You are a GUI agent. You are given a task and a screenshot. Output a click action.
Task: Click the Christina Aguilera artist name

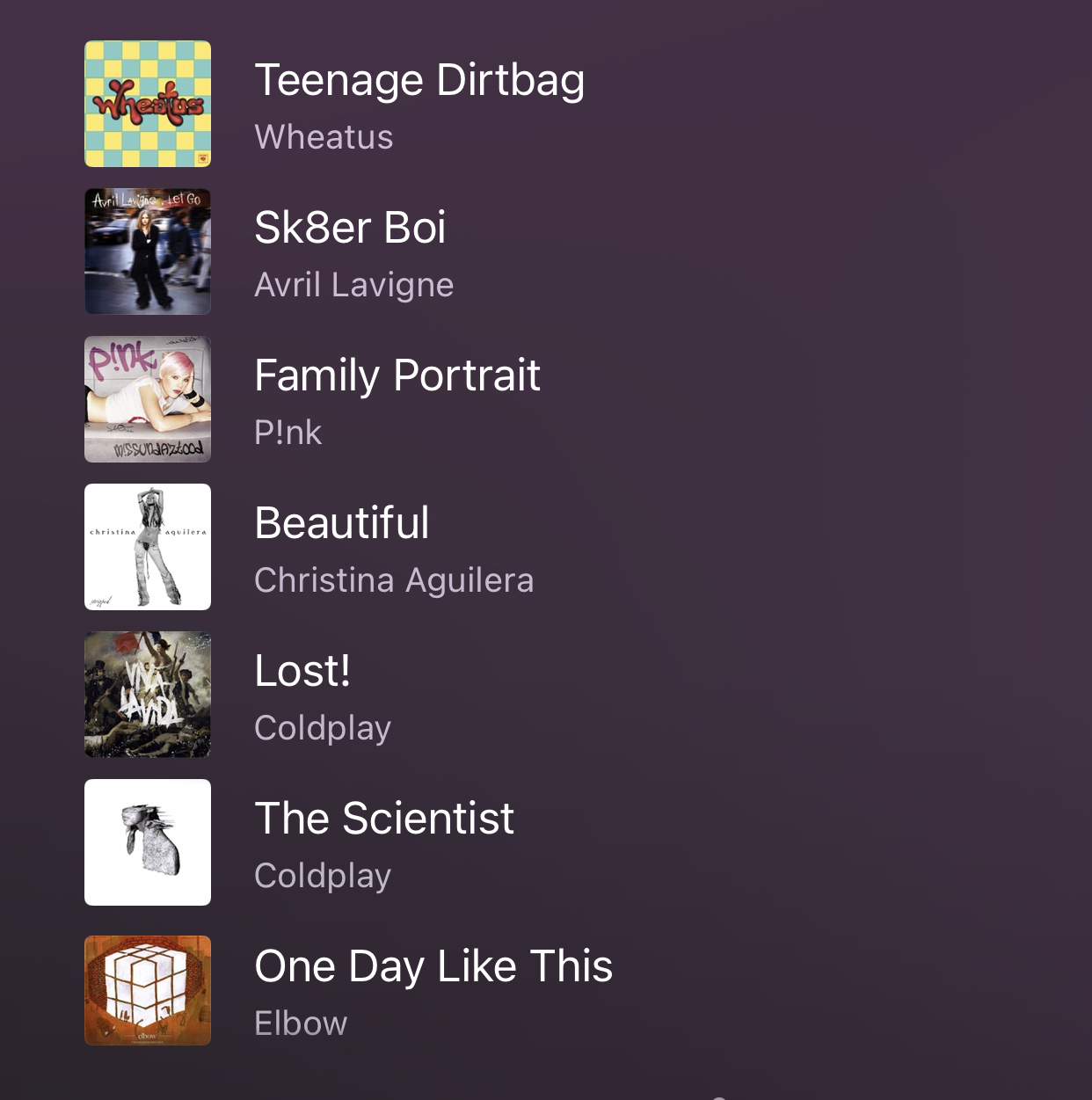394,581
